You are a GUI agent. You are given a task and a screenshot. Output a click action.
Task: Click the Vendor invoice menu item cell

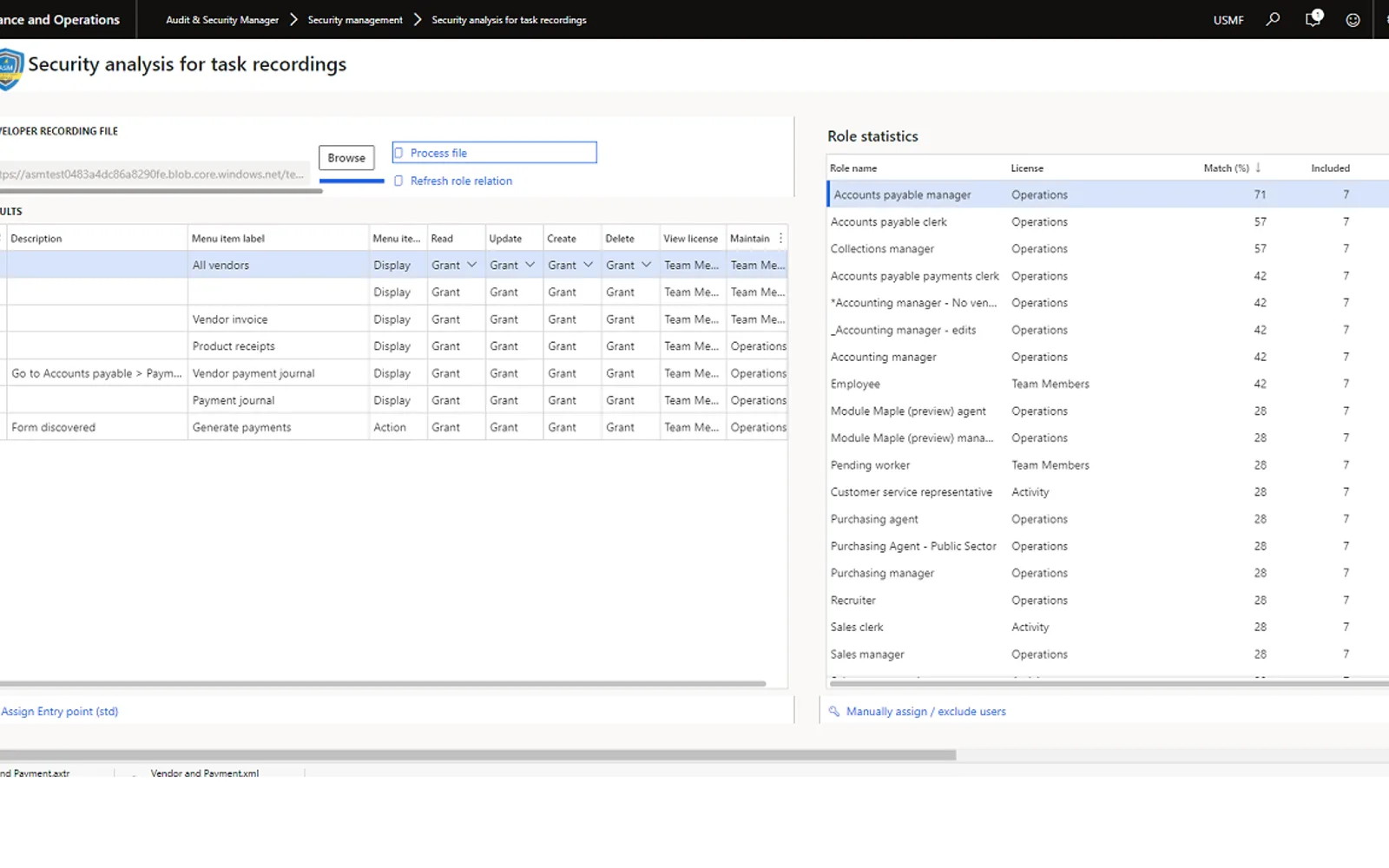278,319
